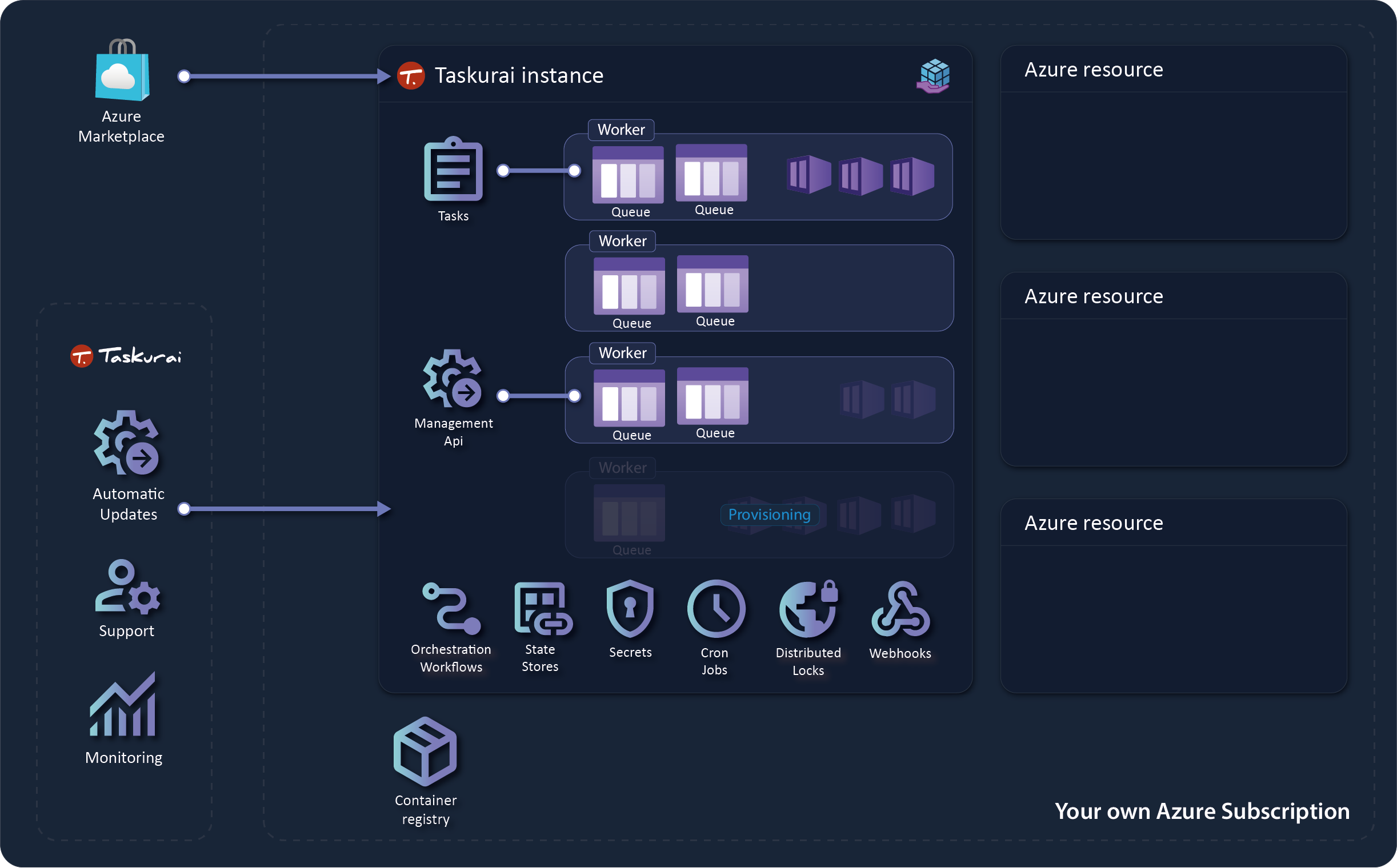This screenshot has width=1397, height=868.
Task: Click the Management Api gear icon
Action: tap(453, 379)
